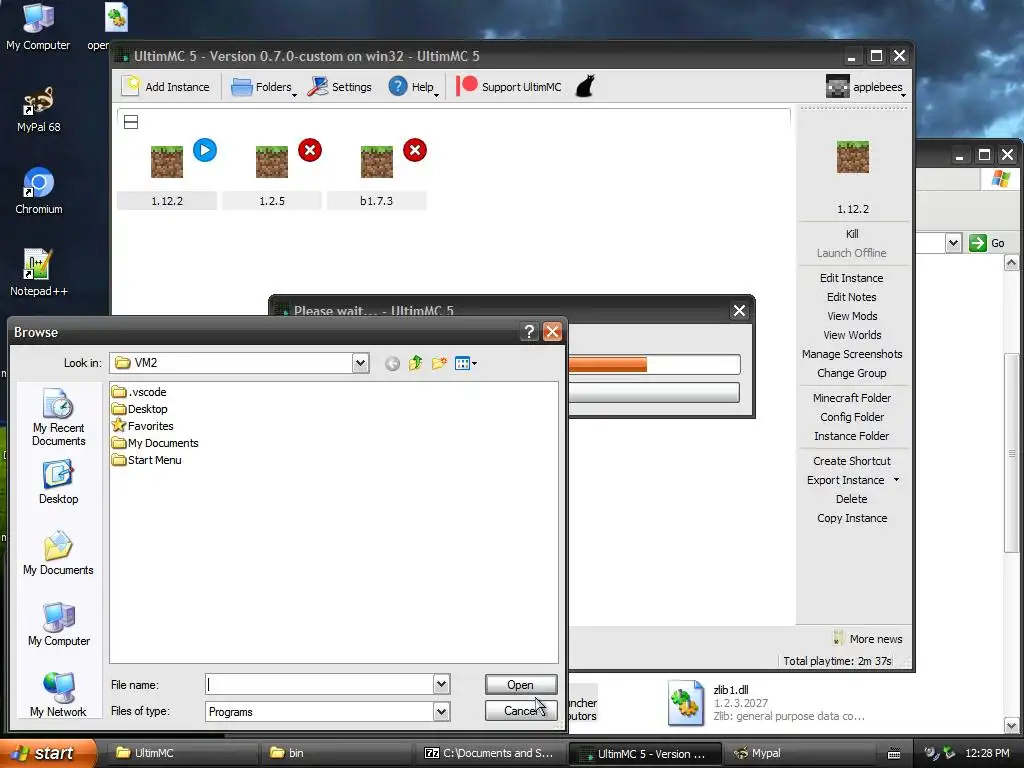
Task: Go to My Documents in places bar
Action: coord(59,553)
